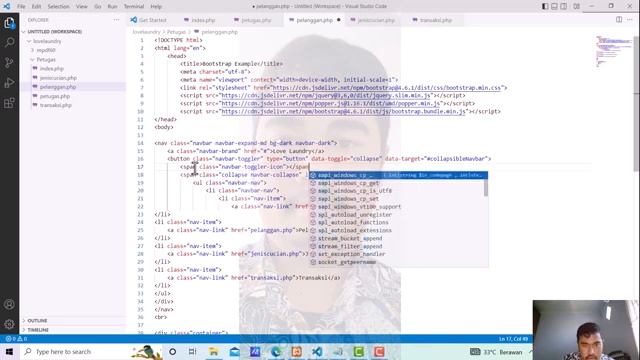Click the jquery.slim.min.js CDN link

326,96
